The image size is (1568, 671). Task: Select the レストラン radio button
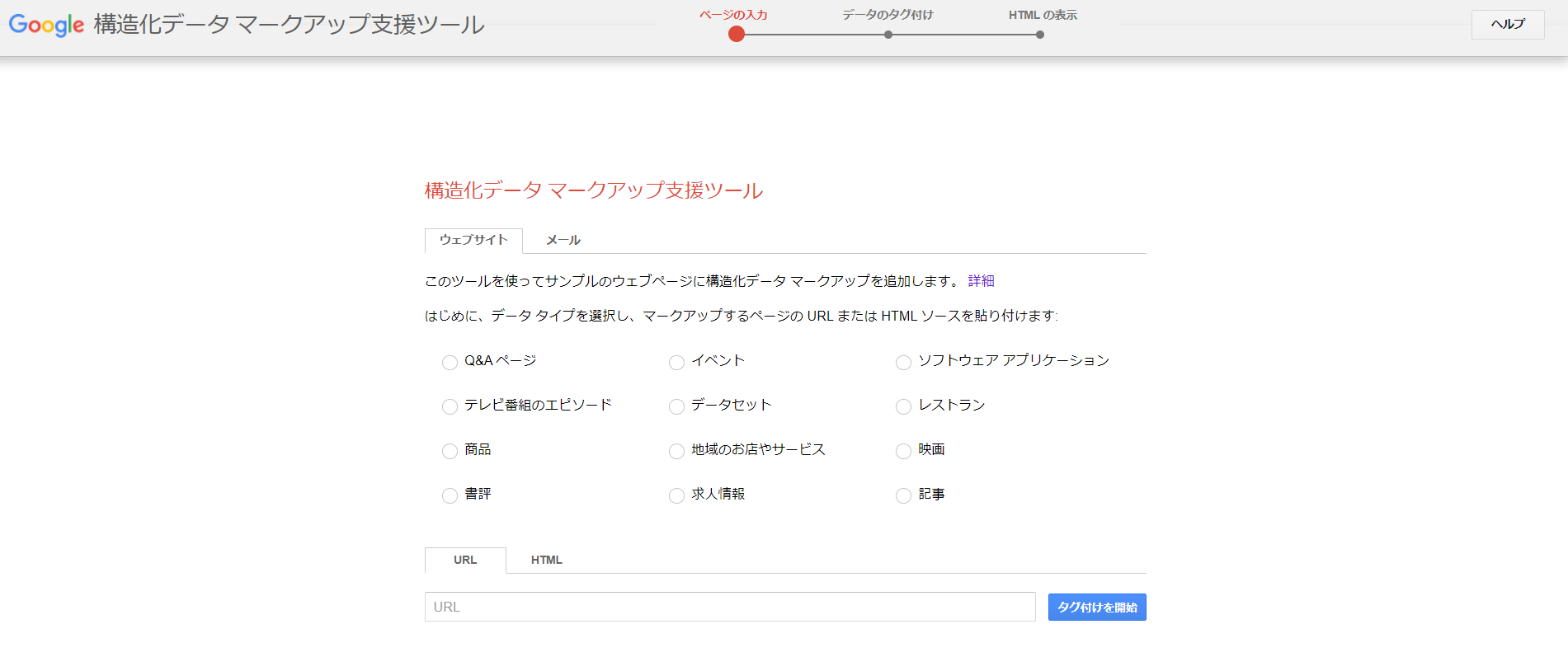pos(903,406)
